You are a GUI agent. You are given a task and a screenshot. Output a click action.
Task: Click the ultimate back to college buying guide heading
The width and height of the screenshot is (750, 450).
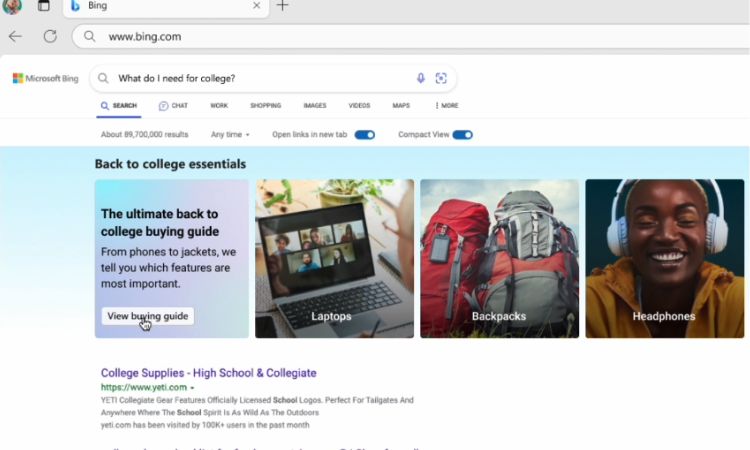(160, 223)
